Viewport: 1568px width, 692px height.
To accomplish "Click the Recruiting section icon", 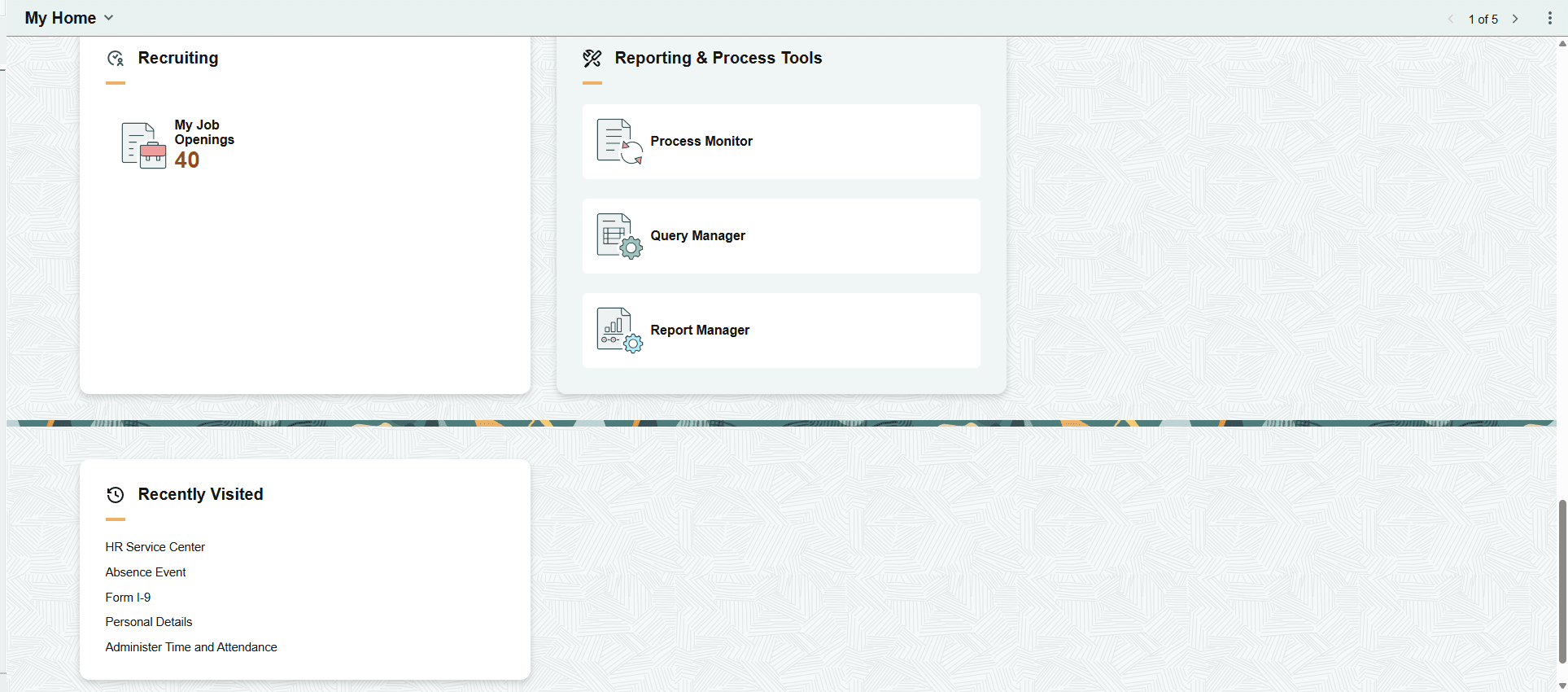I will 116,58.
